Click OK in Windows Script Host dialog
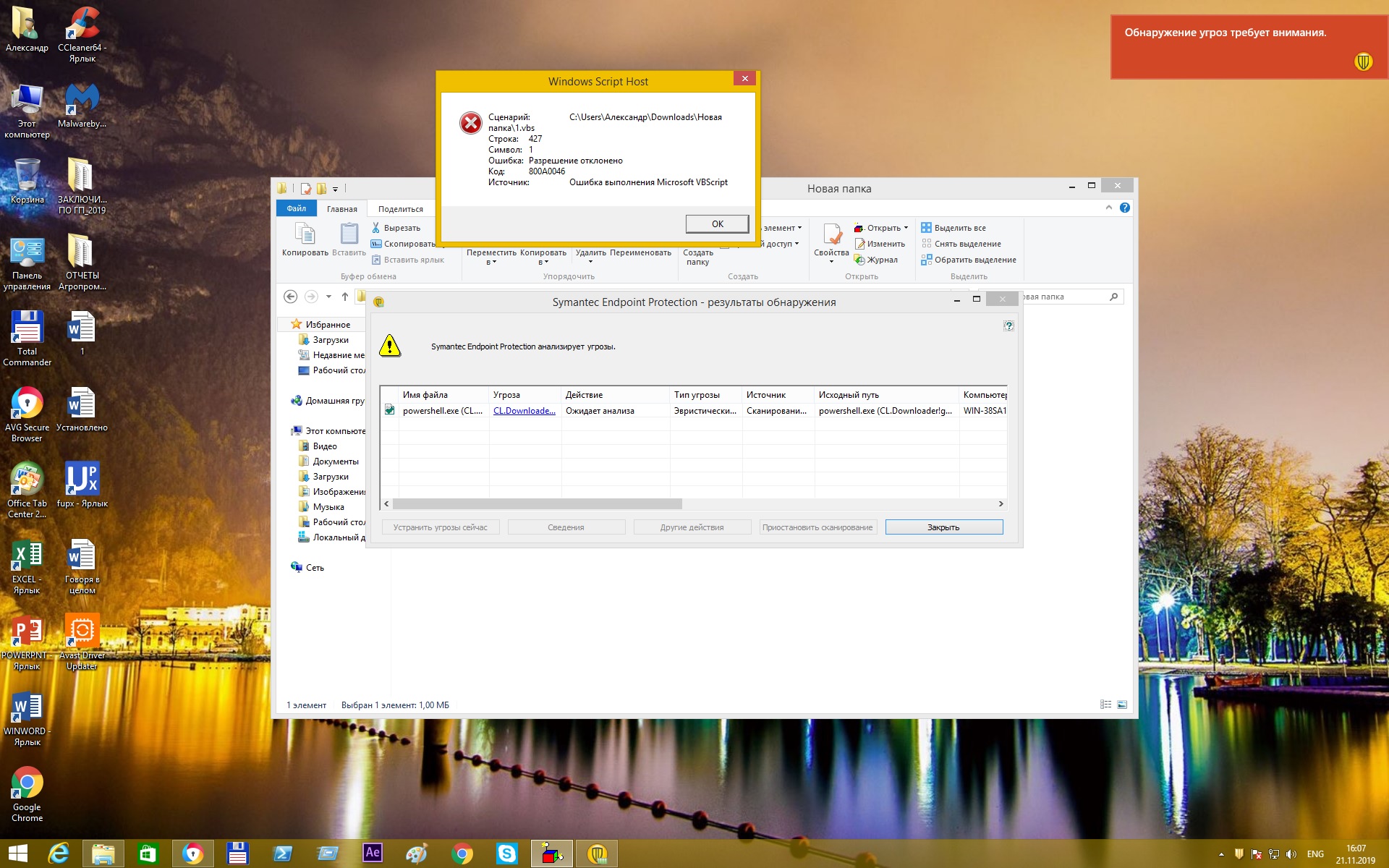 click(716, 224)
